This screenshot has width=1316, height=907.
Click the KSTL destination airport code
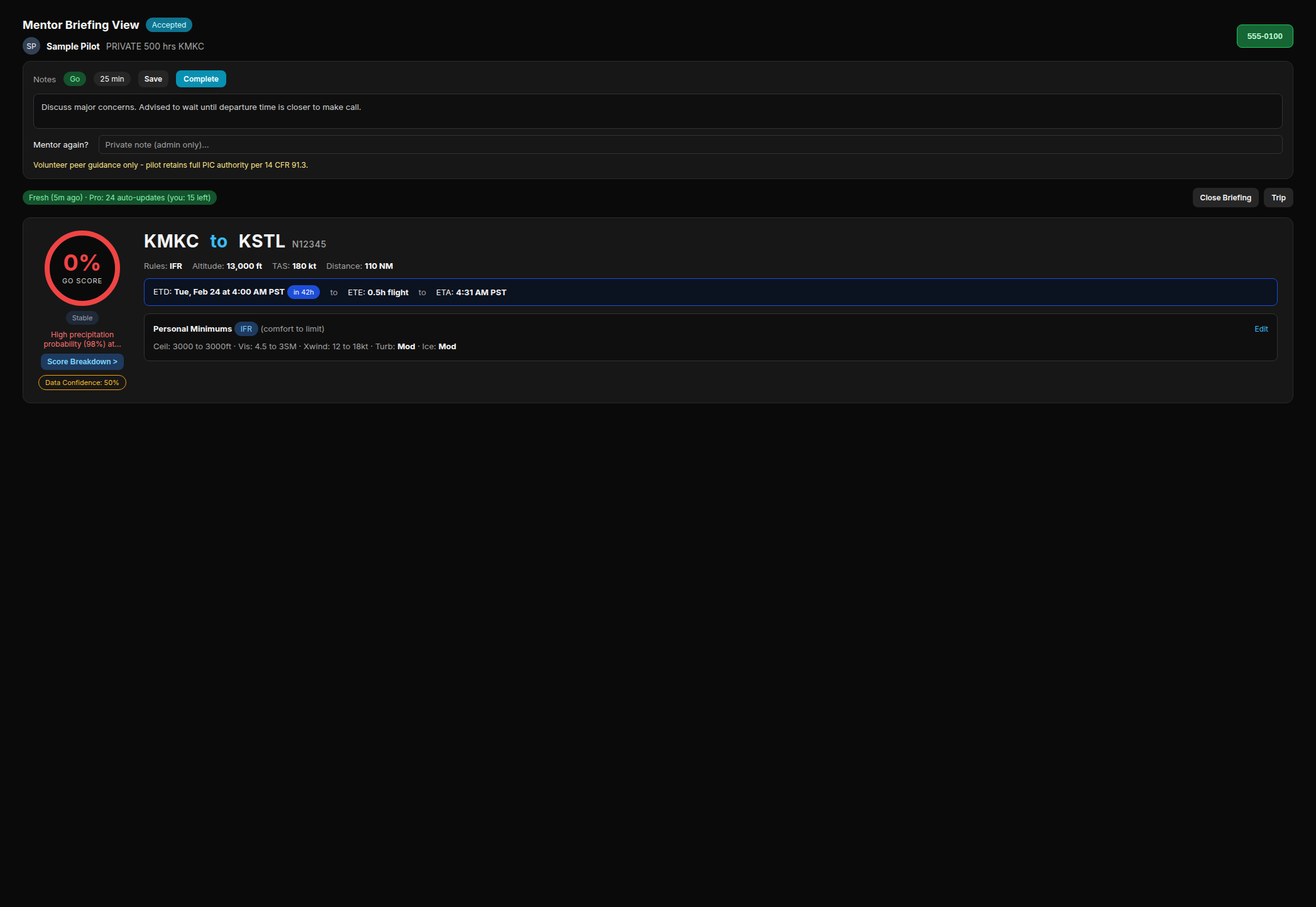261,241
